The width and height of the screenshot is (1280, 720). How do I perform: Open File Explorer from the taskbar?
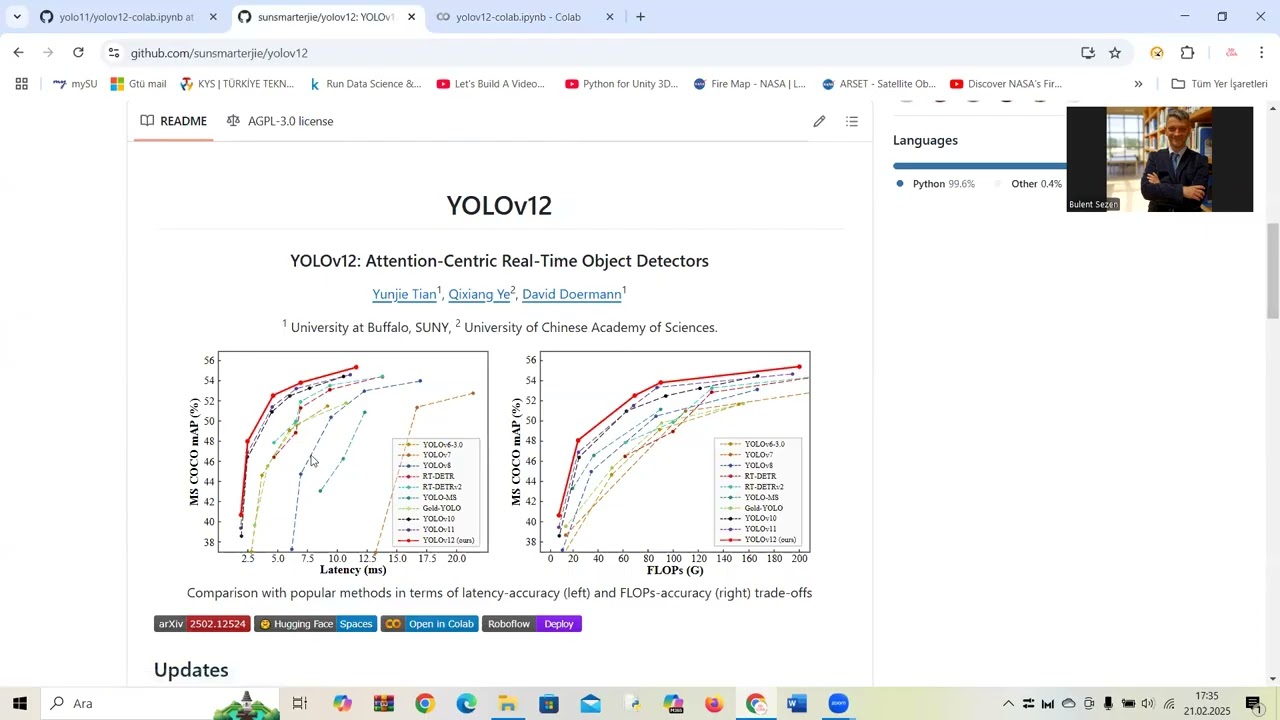pyautogui.click(x=508, y=704)
